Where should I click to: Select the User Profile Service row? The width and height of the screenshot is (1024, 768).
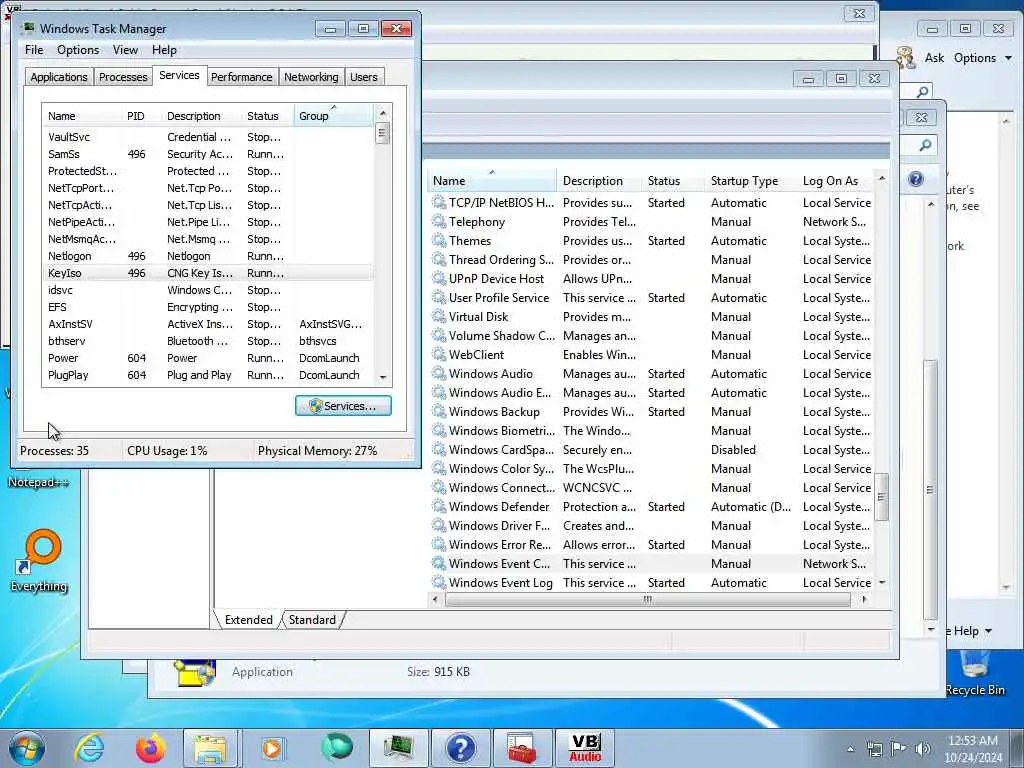(651, 298)
